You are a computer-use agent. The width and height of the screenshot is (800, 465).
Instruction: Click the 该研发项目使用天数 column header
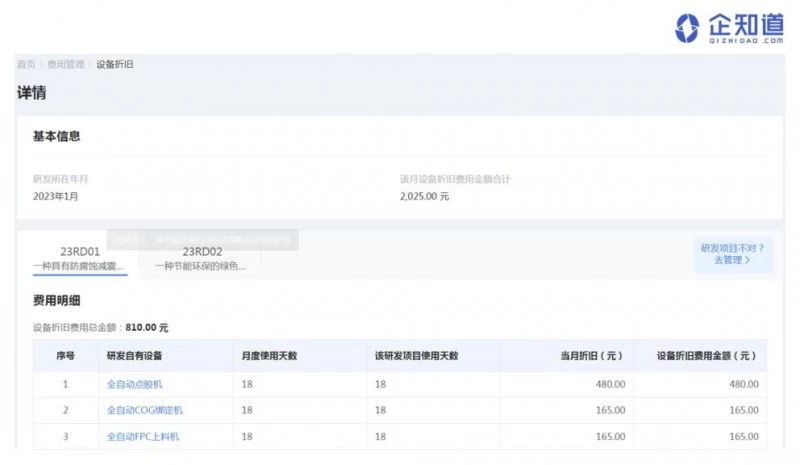pyautogui.click(x=416, y=356)
